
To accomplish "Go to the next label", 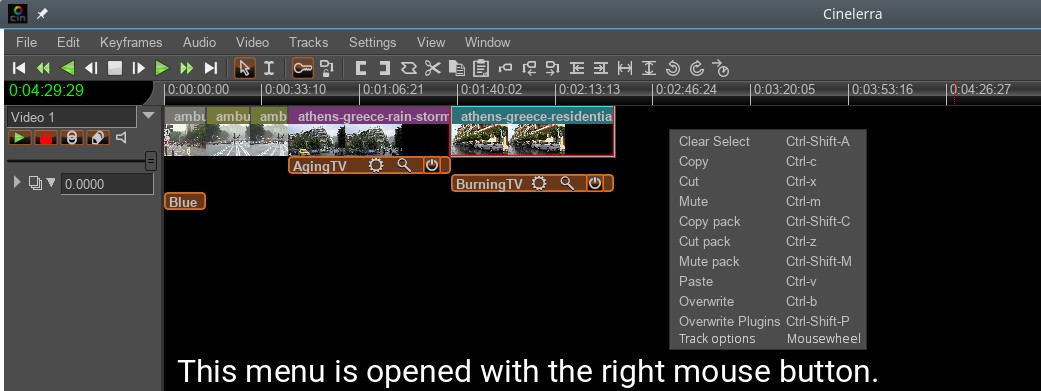I will 553,68.
